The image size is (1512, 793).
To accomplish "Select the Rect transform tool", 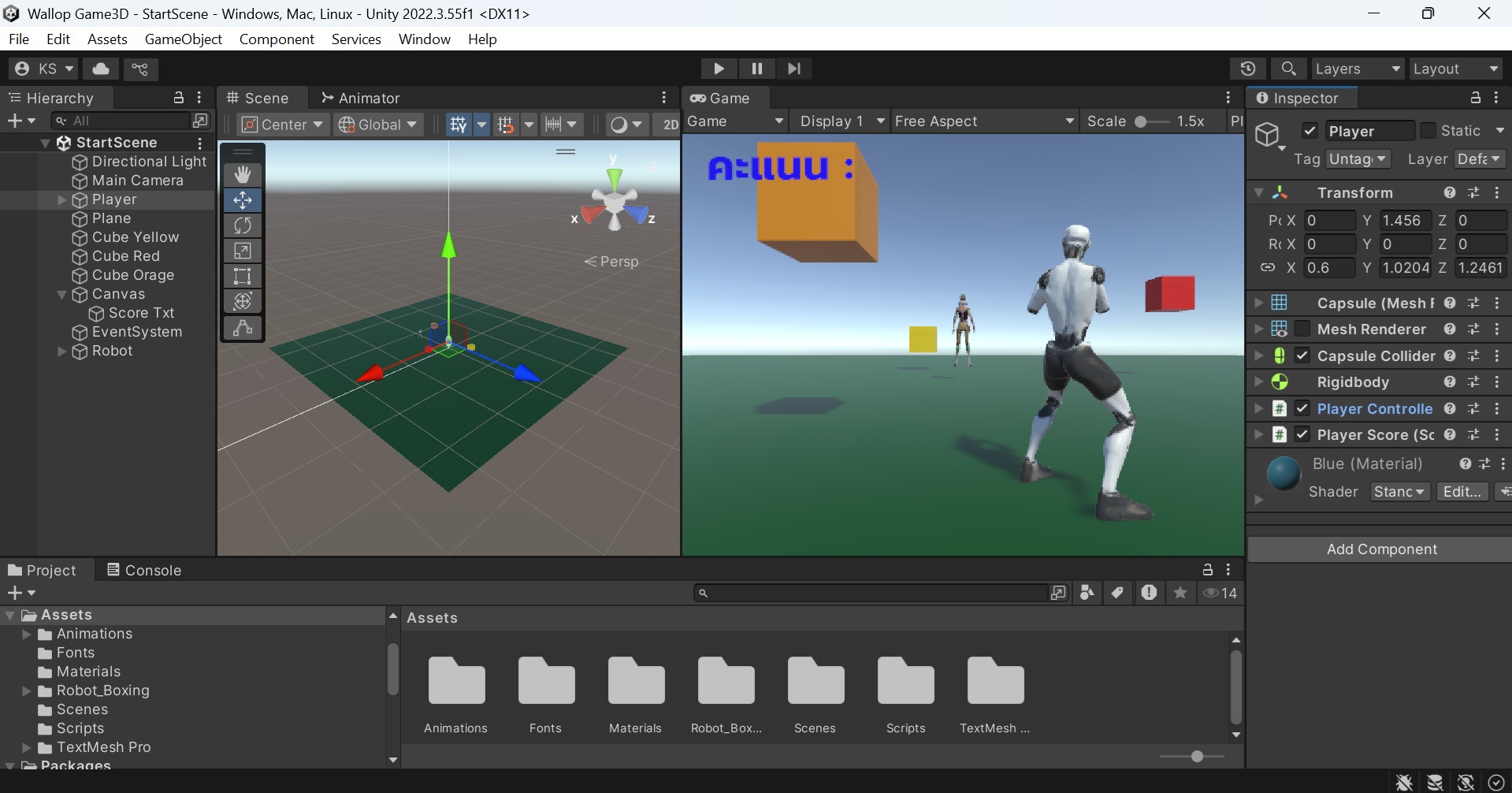I will point(242,276).
